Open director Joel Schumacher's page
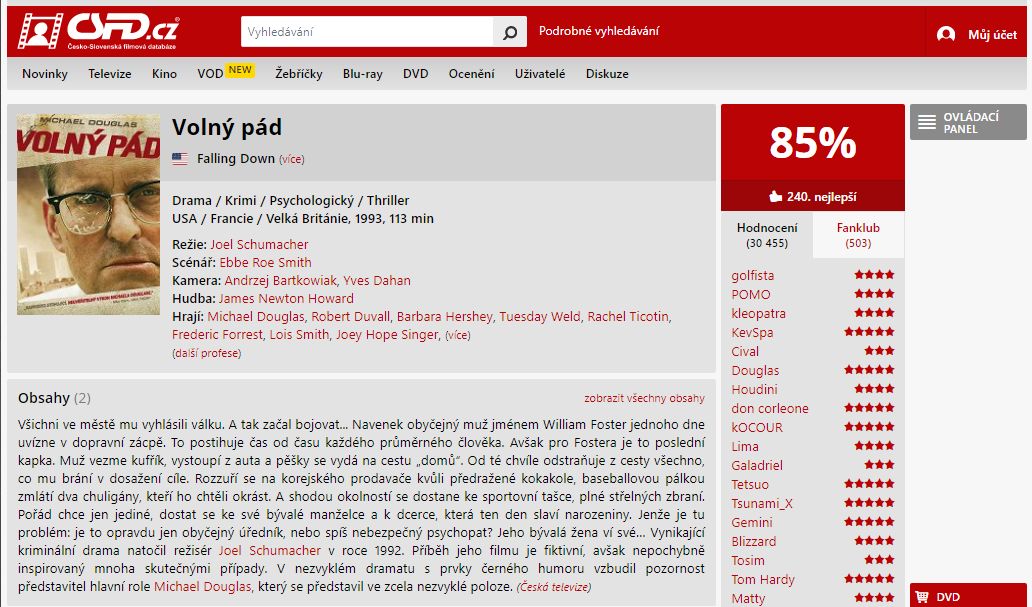 coord(259,244)
